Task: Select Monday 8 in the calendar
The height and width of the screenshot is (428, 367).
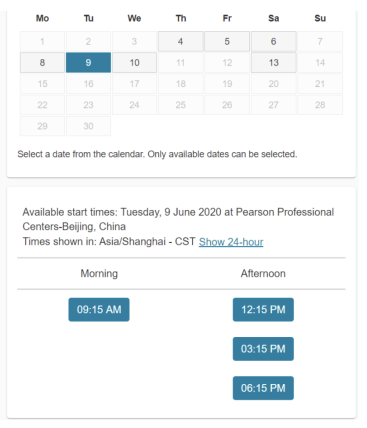Action: [42, 62]
